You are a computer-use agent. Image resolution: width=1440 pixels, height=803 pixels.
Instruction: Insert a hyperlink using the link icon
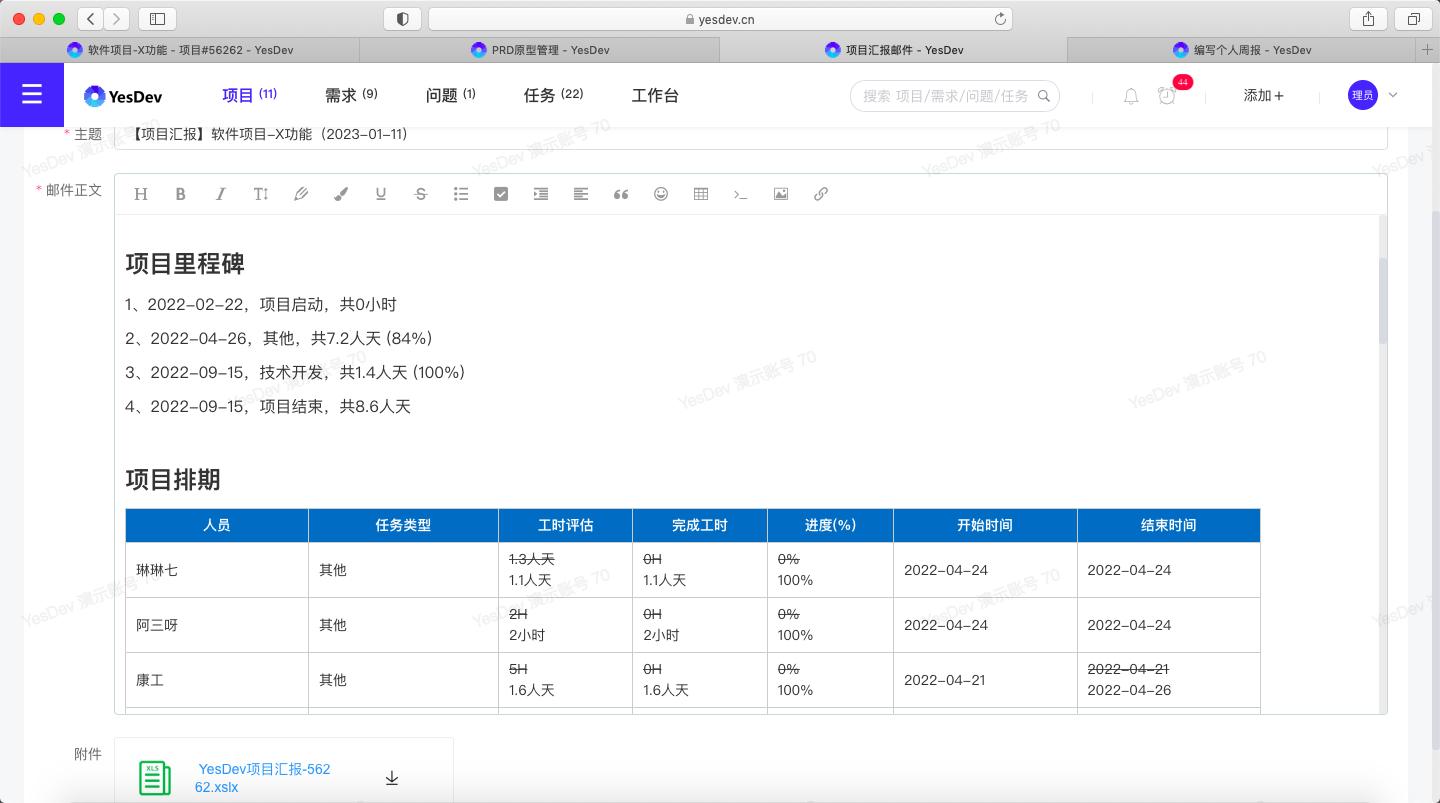coord(821,193)
